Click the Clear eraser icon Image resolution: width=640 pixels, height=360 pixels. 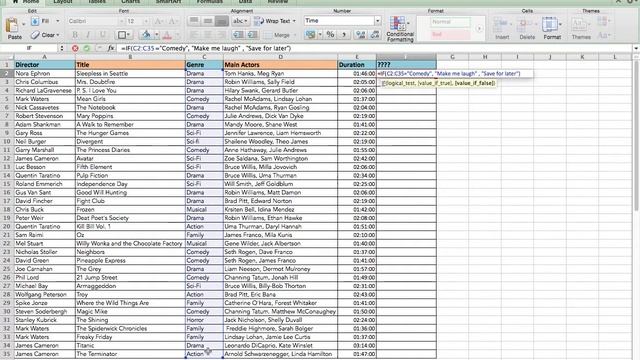click(35, 35)
